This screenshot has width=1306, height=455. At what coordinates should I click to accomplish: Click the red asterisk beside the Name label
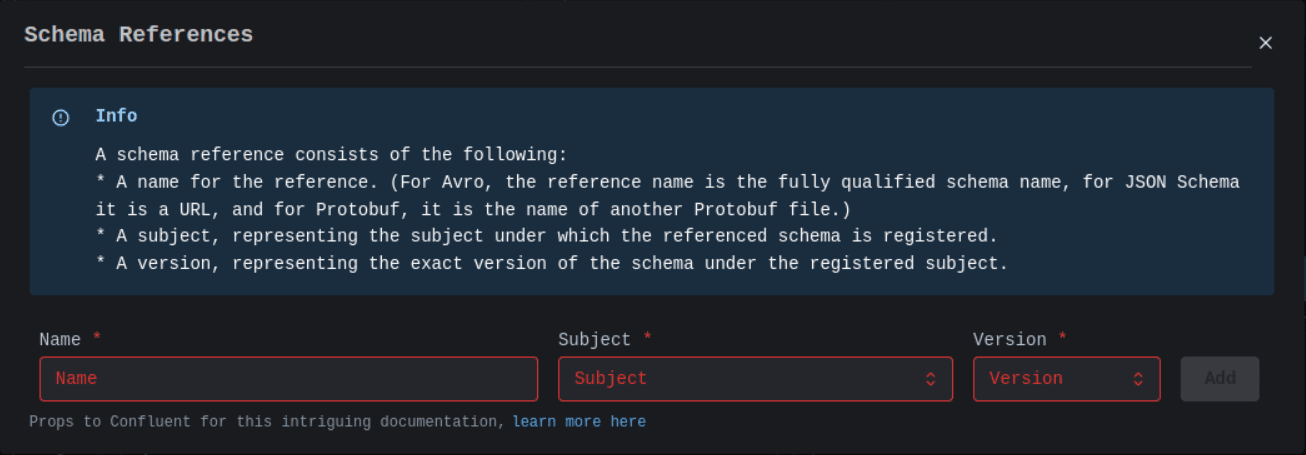[x=97, y=339]
